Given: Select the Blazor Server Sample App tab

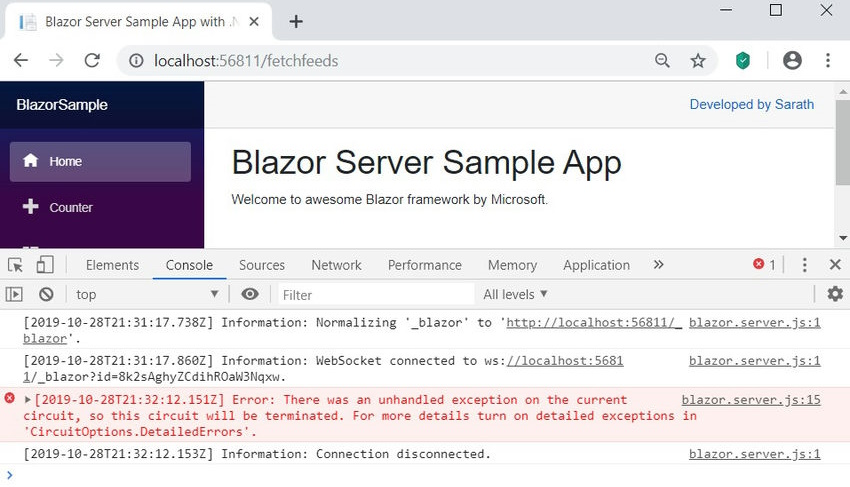Looking at the screenshot, I should [139, 22].
